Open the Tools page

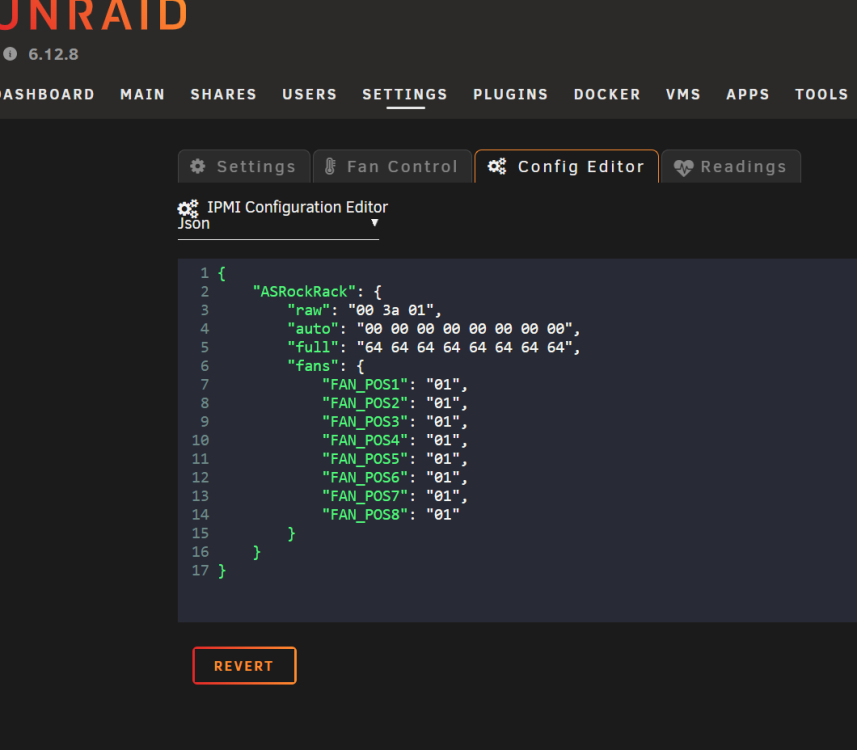coord(821,95)
